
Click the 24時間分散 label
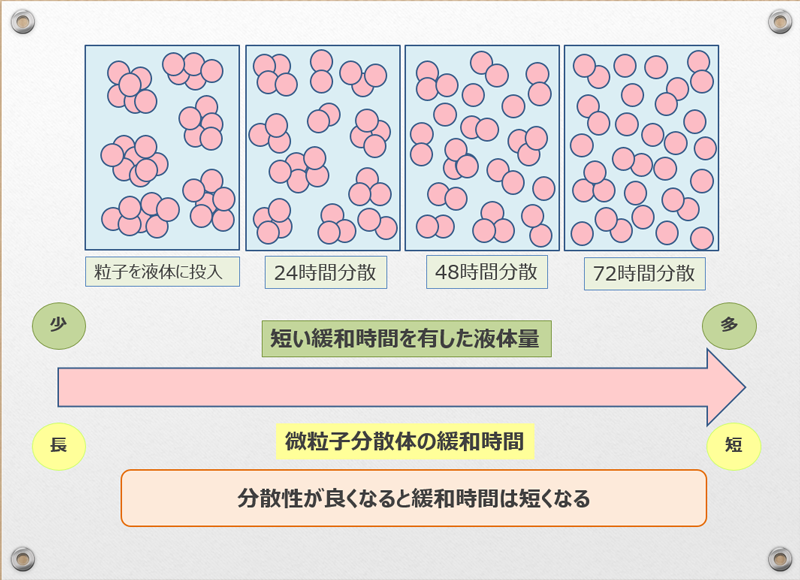point(324,272)
